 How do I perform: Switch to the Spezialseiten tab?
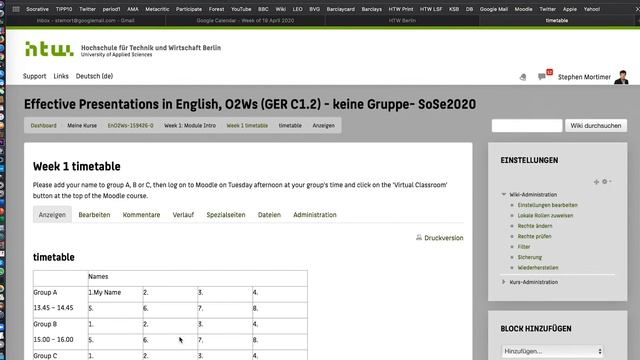pyautogui.click(x=226, y=215)
